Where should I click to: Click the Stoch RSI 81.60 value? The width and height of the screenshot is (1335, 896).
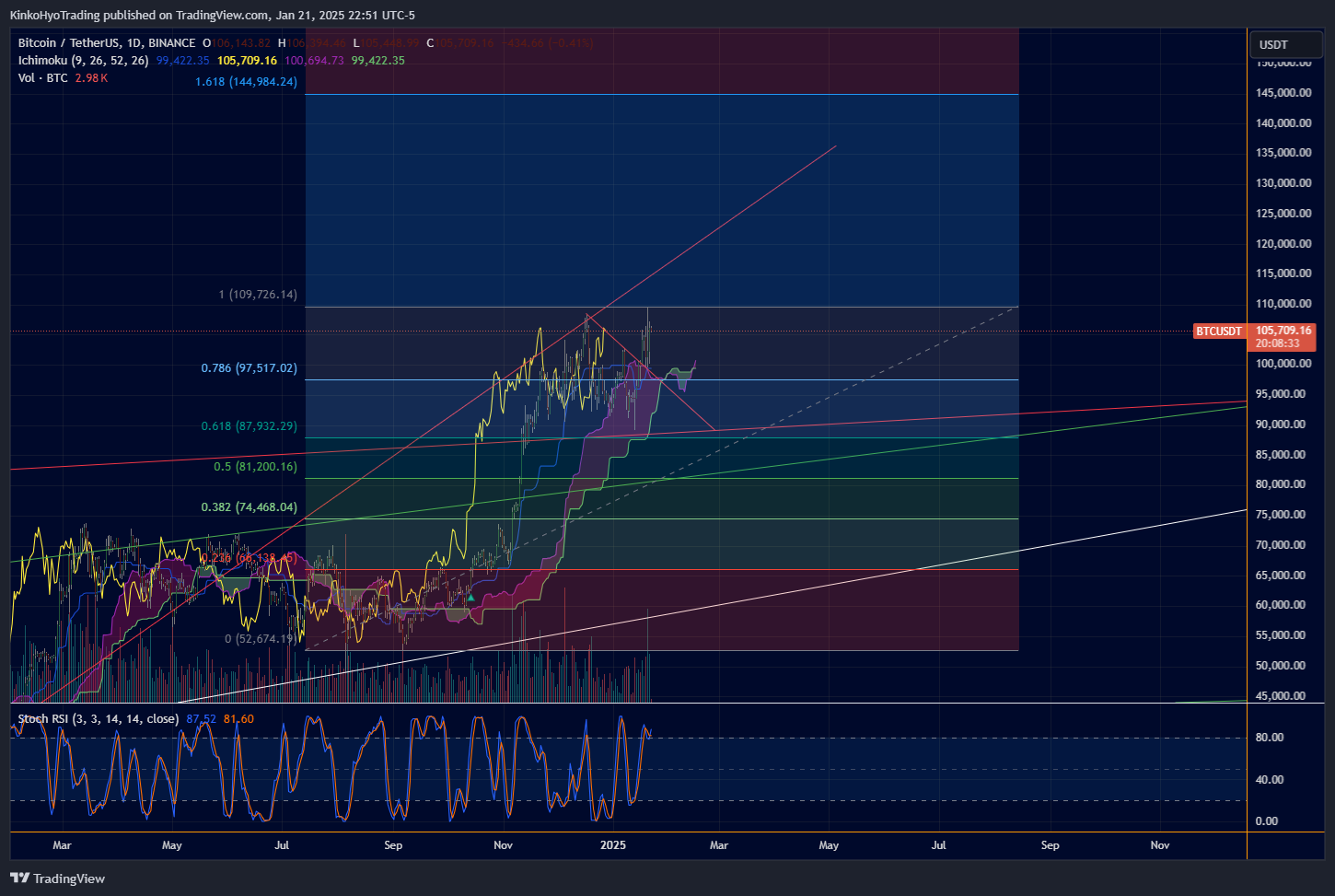(238, 718)
